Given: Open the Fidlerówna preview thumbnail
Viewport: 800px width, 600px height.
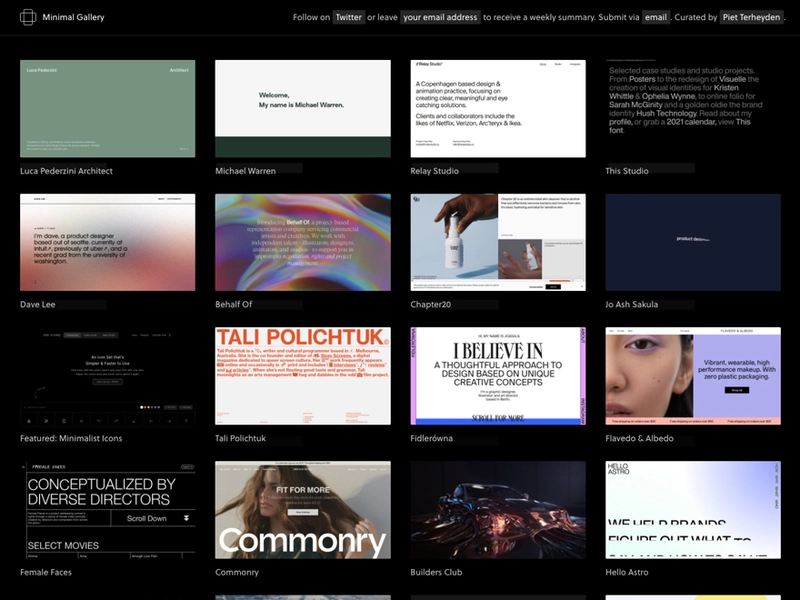Looking at the screenshot, I should pos(498,376).
